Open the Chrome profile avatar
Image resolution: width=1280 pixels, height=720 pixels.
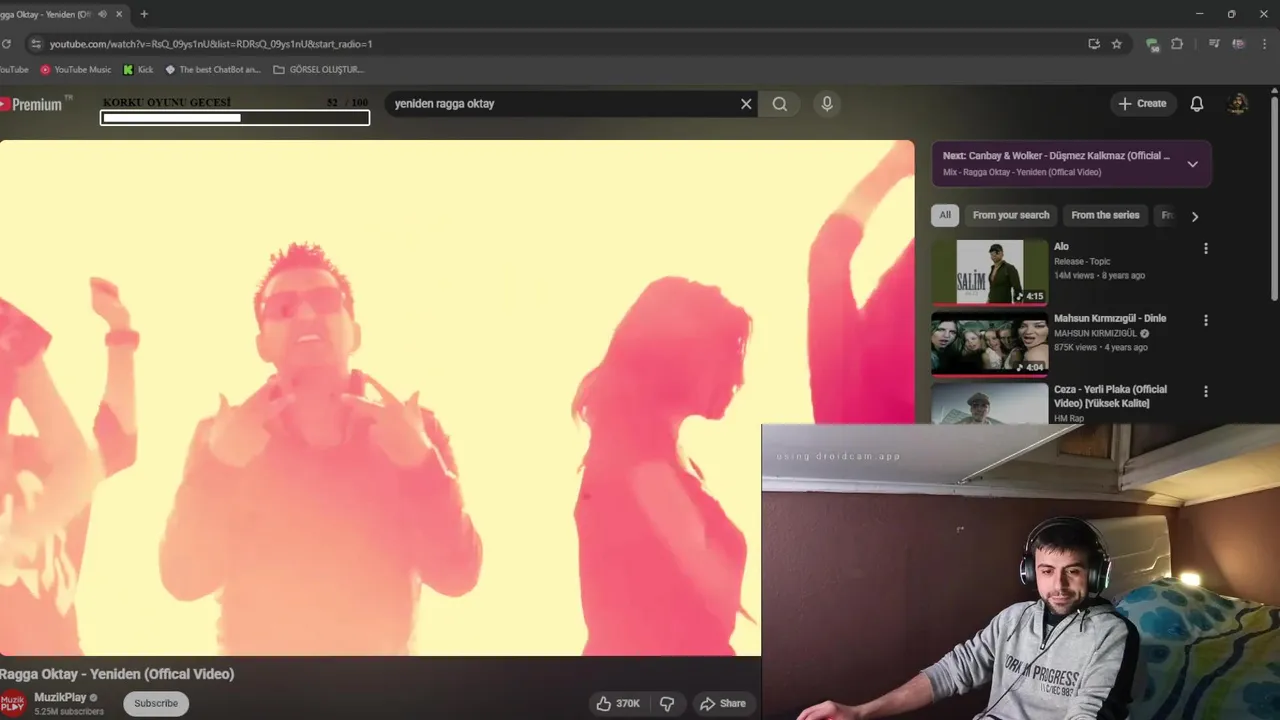(1240, 44)
